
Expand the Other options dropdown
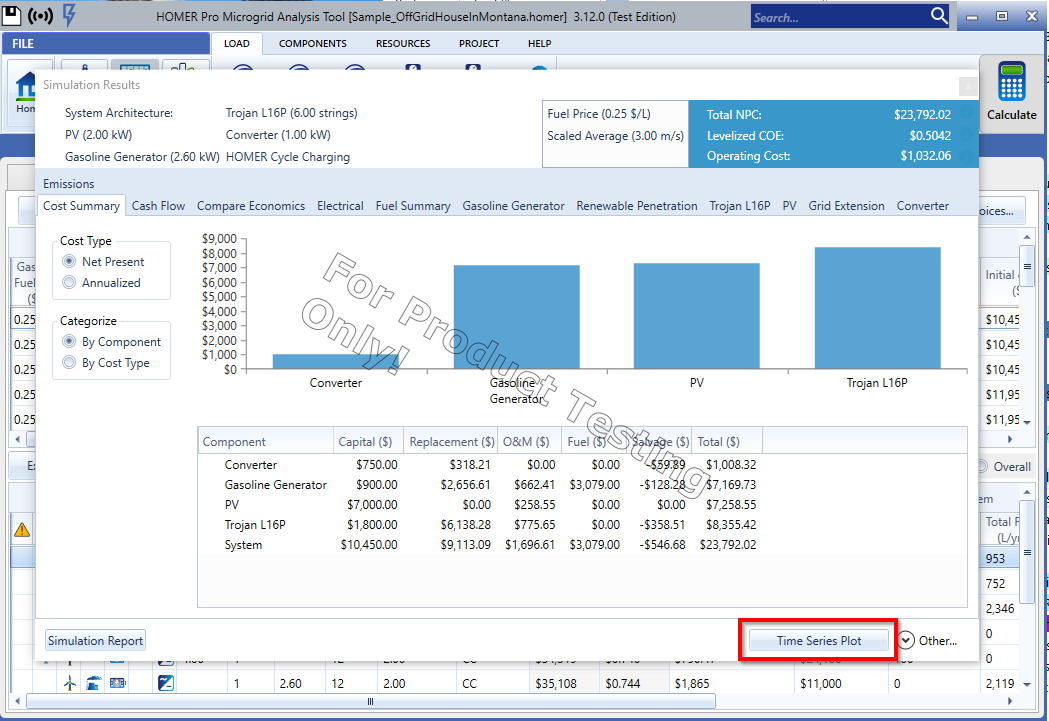(906, 641)
